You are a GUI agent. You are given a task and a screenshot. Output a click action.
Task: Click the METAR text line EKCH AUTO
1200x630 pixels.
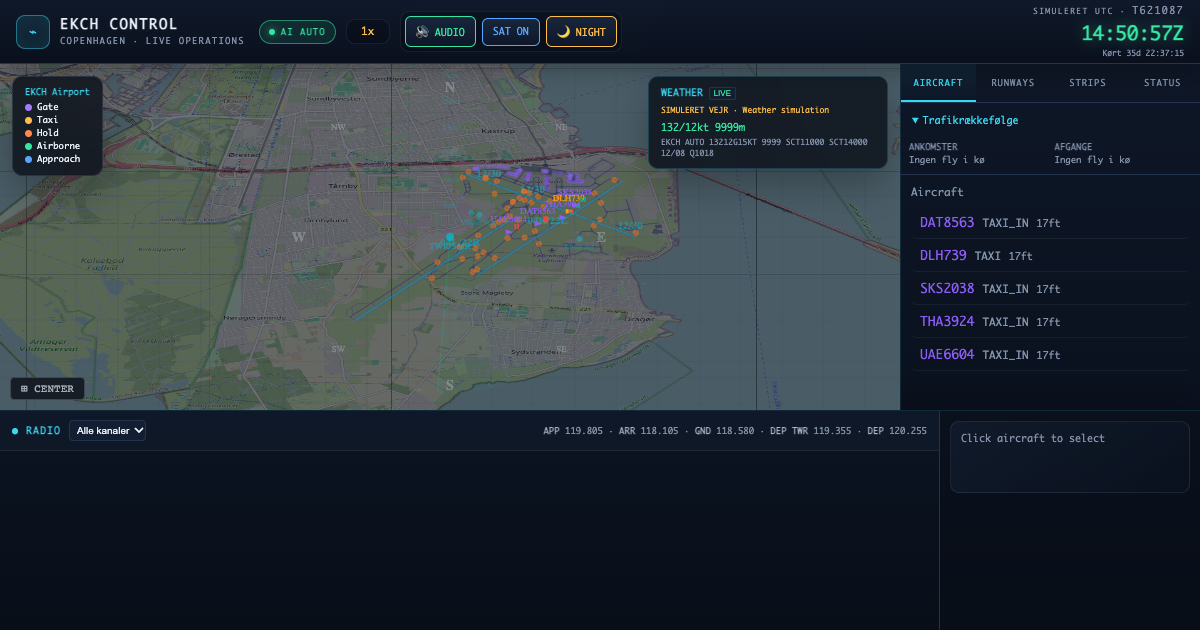click(764, 148)
